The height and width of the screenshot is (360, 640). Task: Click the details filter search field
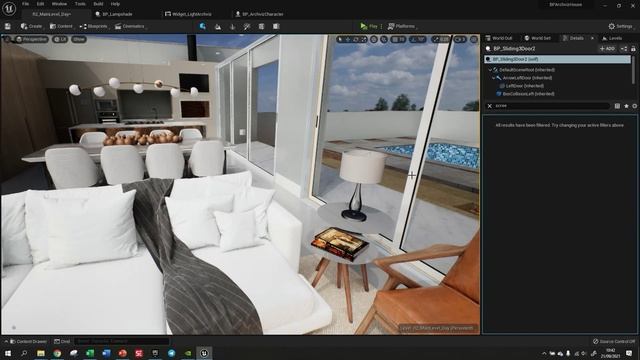click(x=552, y=106)
